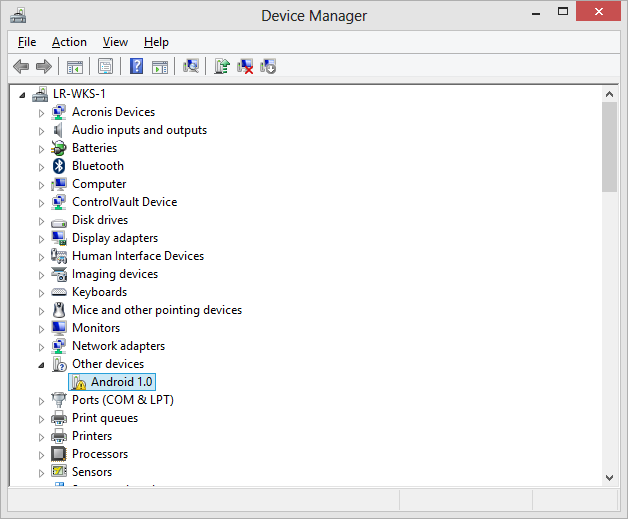The width and height of the screenshot is (628, 519).
Task: Select the LR-WKS-1 root node
Action: click(79, 94)
